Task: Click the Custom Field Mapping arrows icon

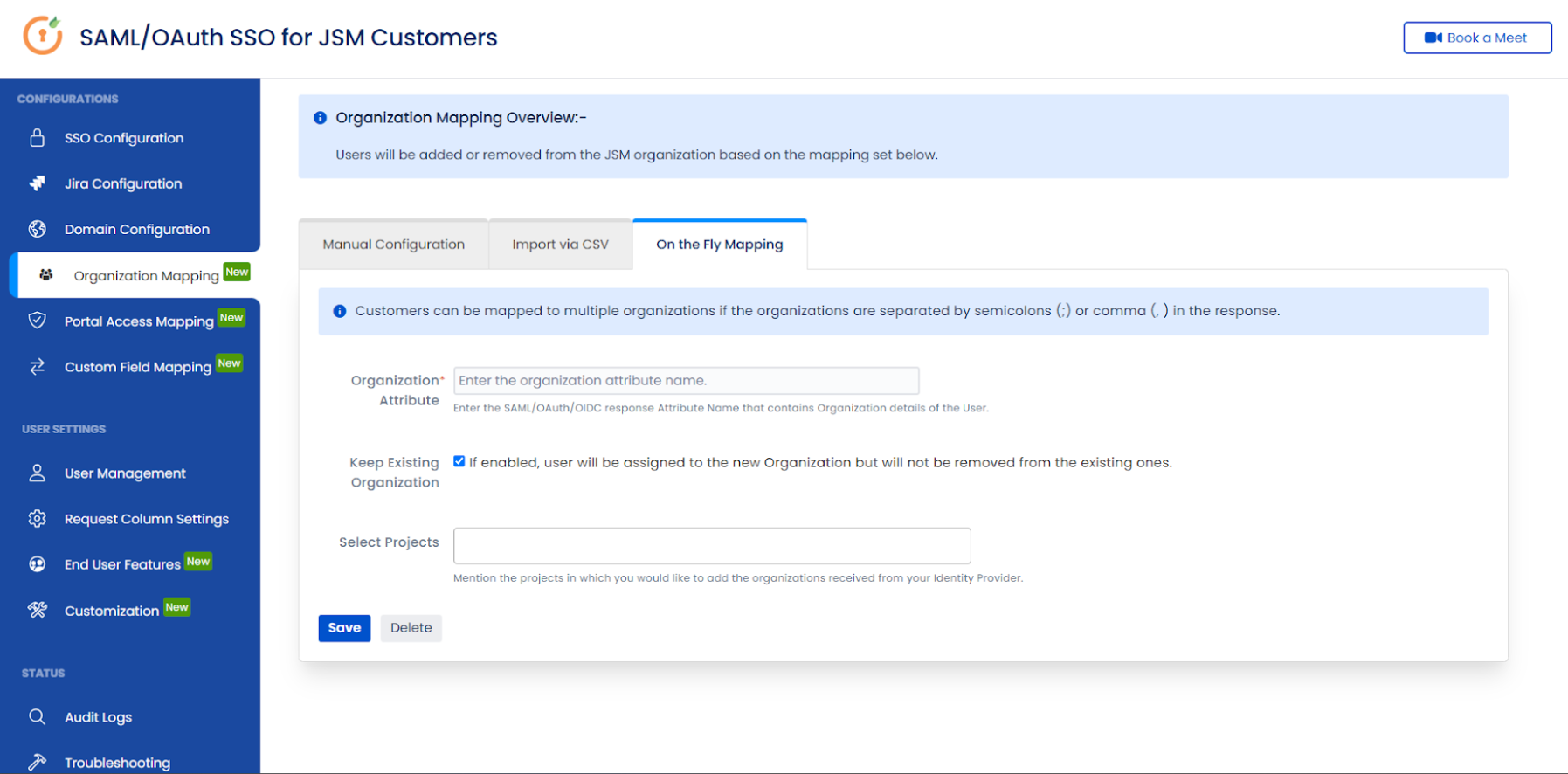Action: [x=37, y=367]
